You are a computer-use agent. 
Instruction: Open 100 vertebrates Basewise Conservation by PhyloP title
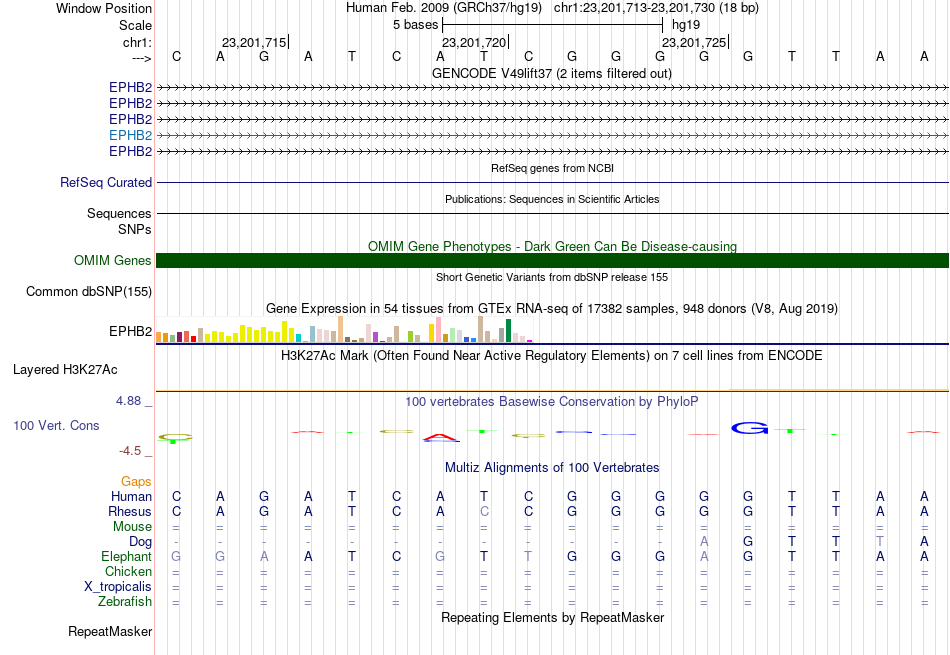point(552,401)
